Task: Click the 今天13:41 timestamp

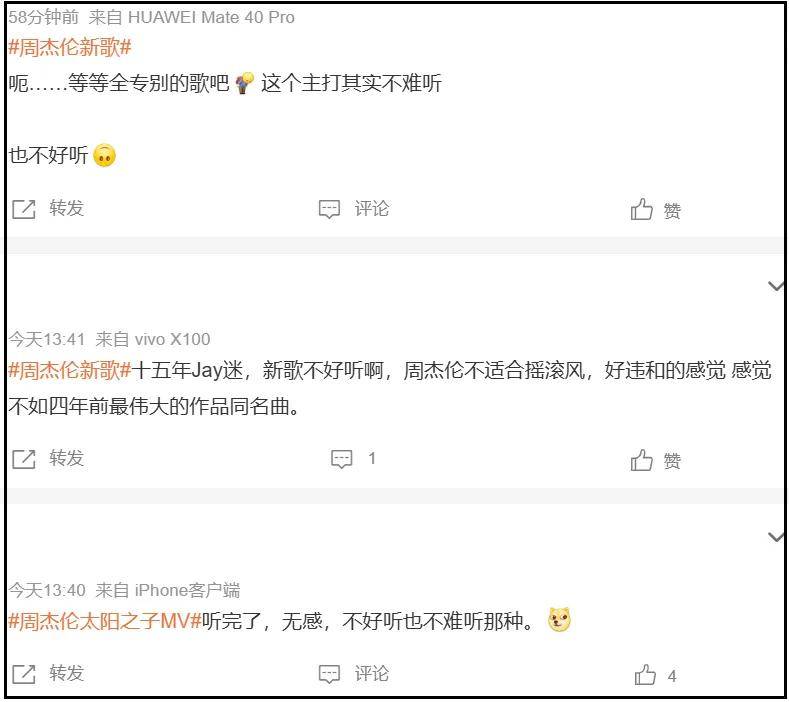Action: click(47, 339)
